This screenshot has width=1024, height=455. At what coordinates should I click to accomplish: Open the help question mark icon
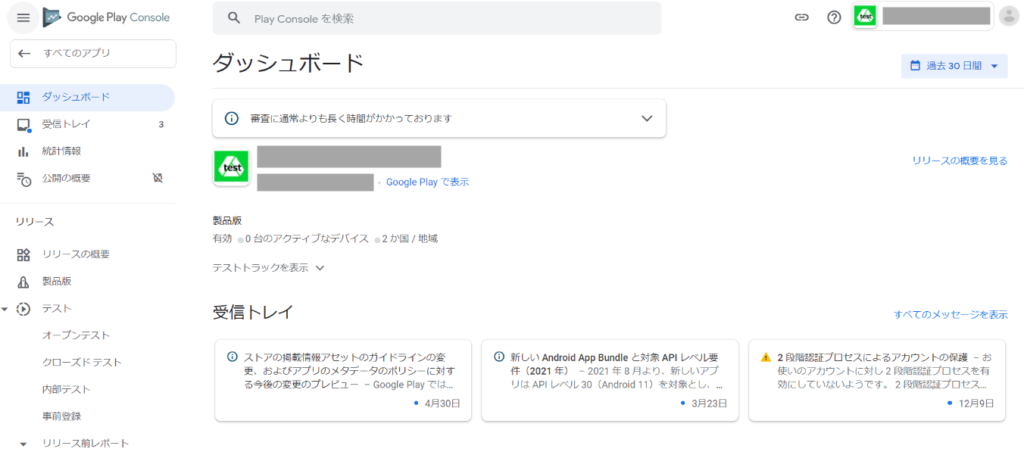(834, 18)
